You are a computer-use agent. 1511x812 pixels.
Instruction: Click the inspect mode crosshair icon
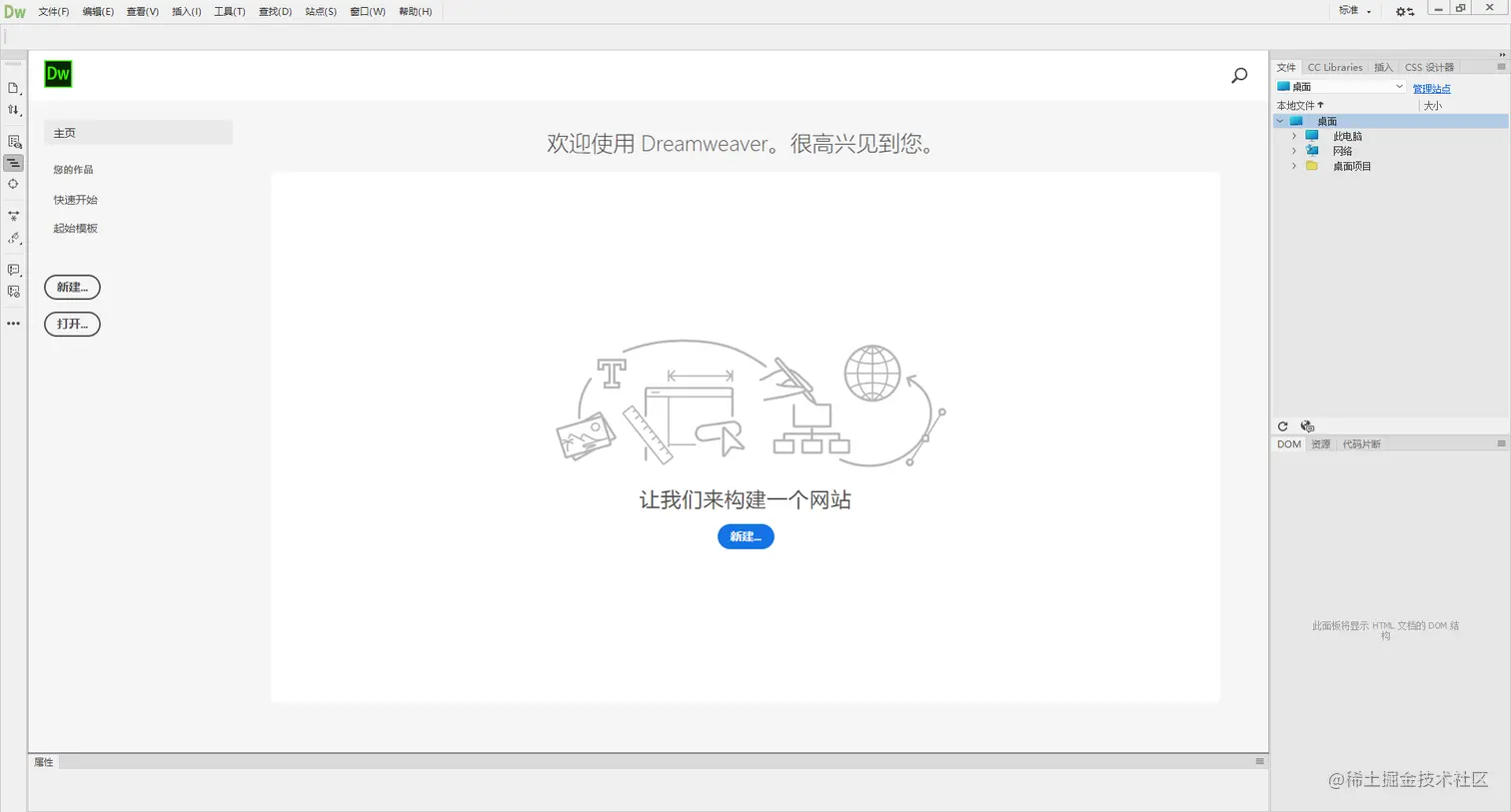(x=13, y=184)
